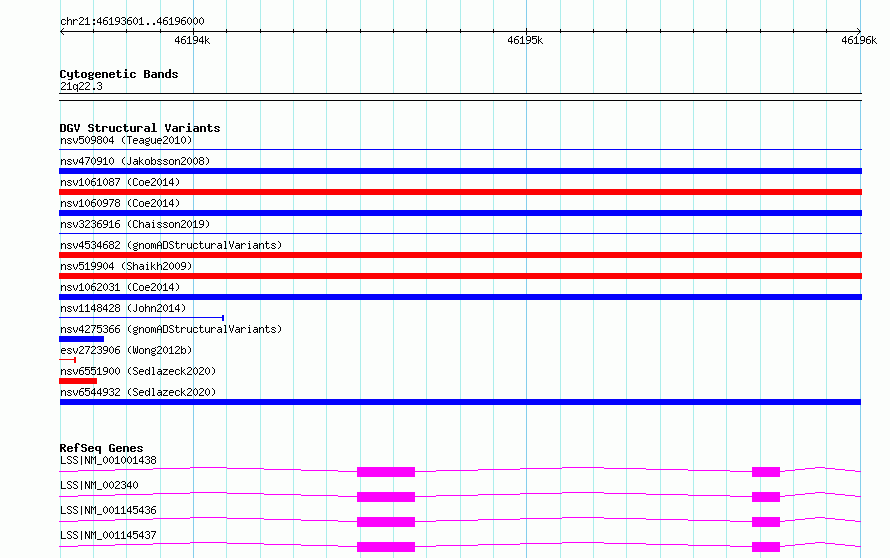890x558 pixels.
Task: Click variant label nsv1060978 (Coe2014)
Action: 120,203
